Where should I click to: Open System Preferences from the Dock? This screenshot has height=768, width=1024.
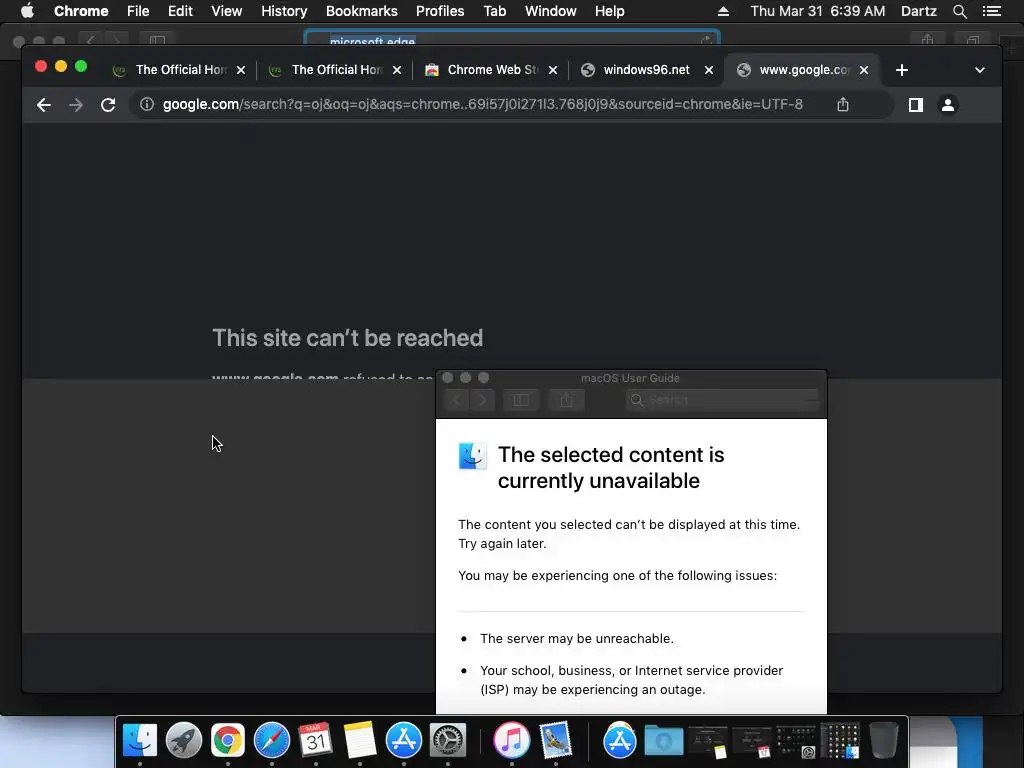click(447, 740)
